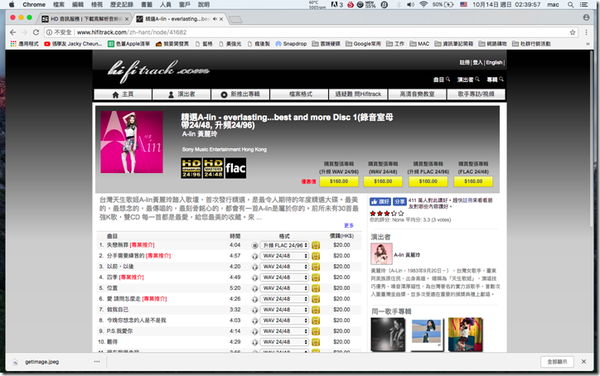Open WAV 24/48 format dropdown for track 7
Image resolution: width=600 pixels, height=376 pixels.
tap(284, 310)
